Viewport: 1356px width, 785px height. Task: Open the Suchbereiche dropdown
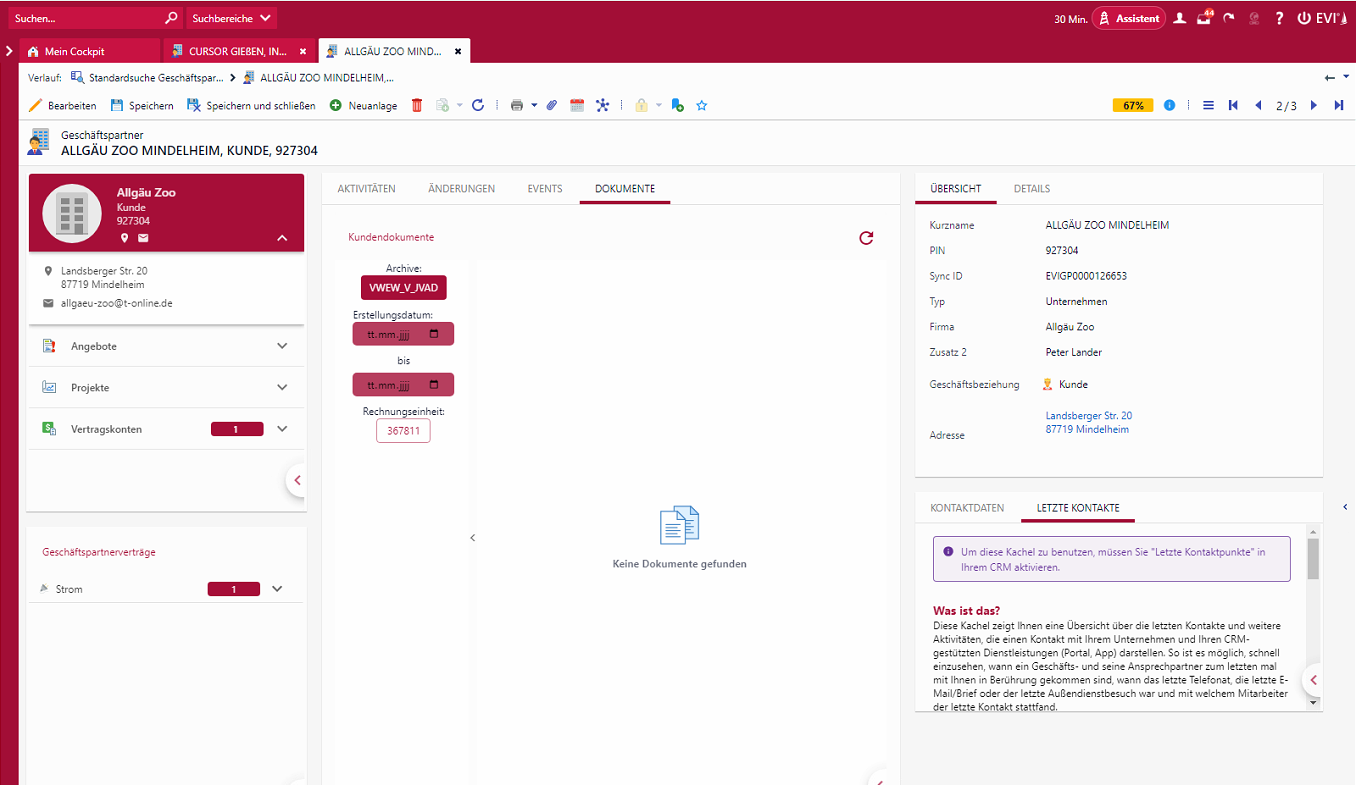point(231,18)
